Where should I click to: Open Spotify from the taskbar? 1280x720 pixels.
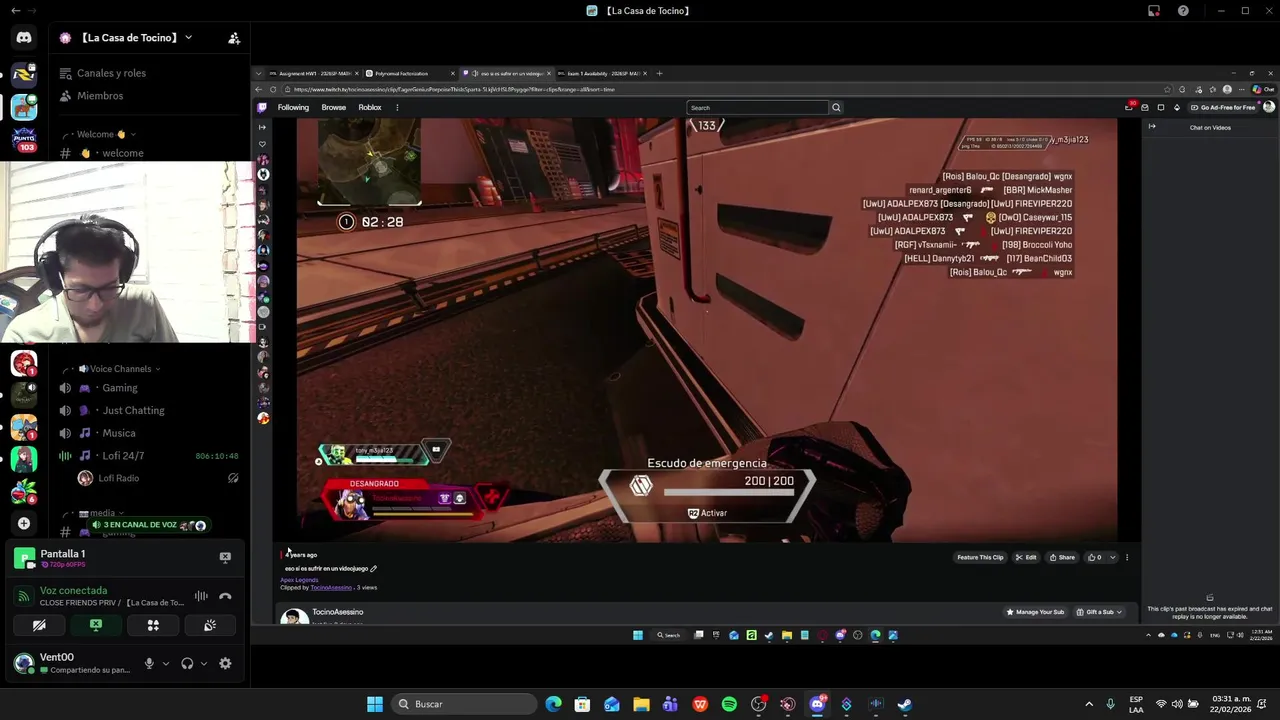729,704
